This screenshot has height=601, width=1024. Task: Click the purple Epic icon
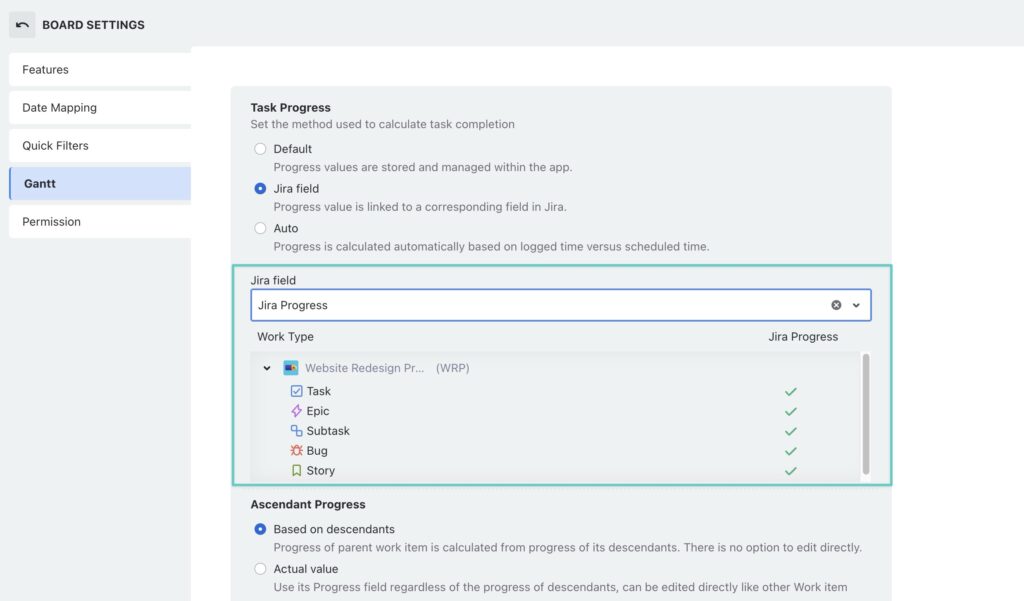coord(294,411)
